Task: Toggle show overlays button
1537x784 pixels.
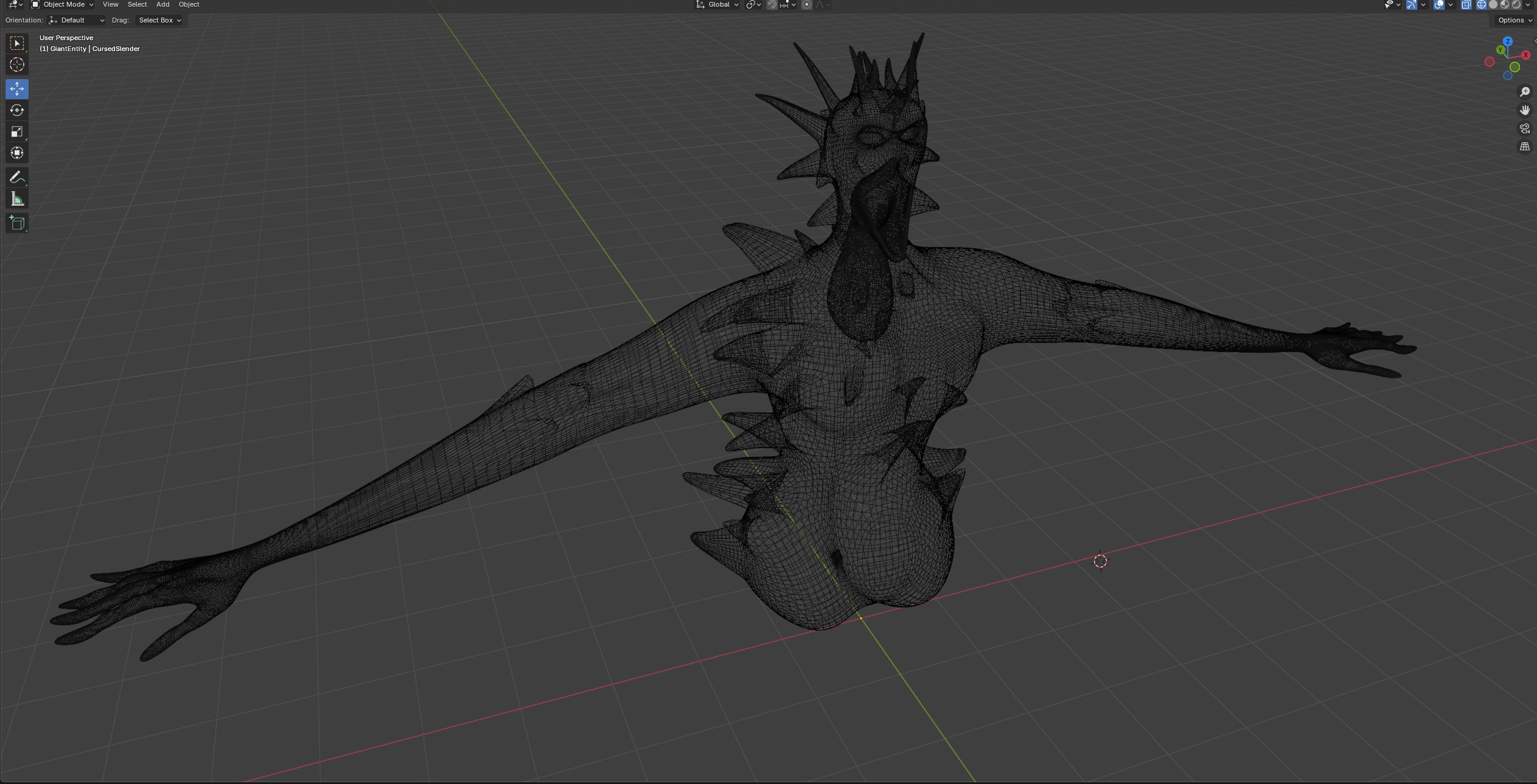Action: (x=1438, y=4)
